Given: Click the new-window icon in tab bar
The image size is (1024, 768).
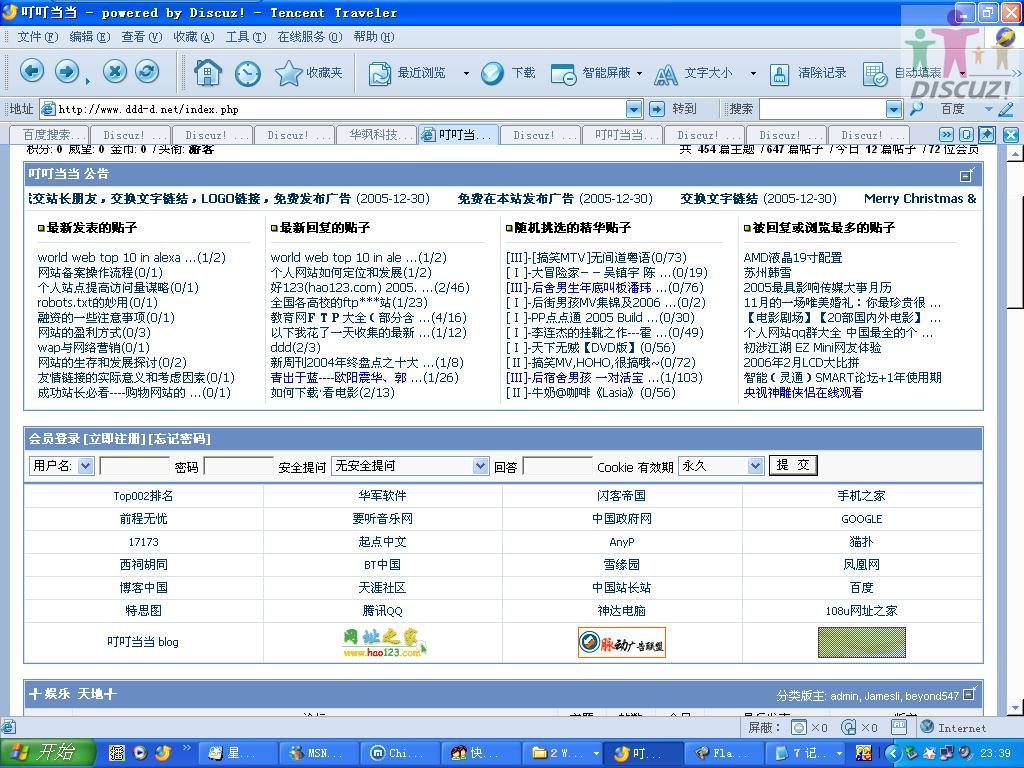Looking at the screenshot, I should (967, 135).
